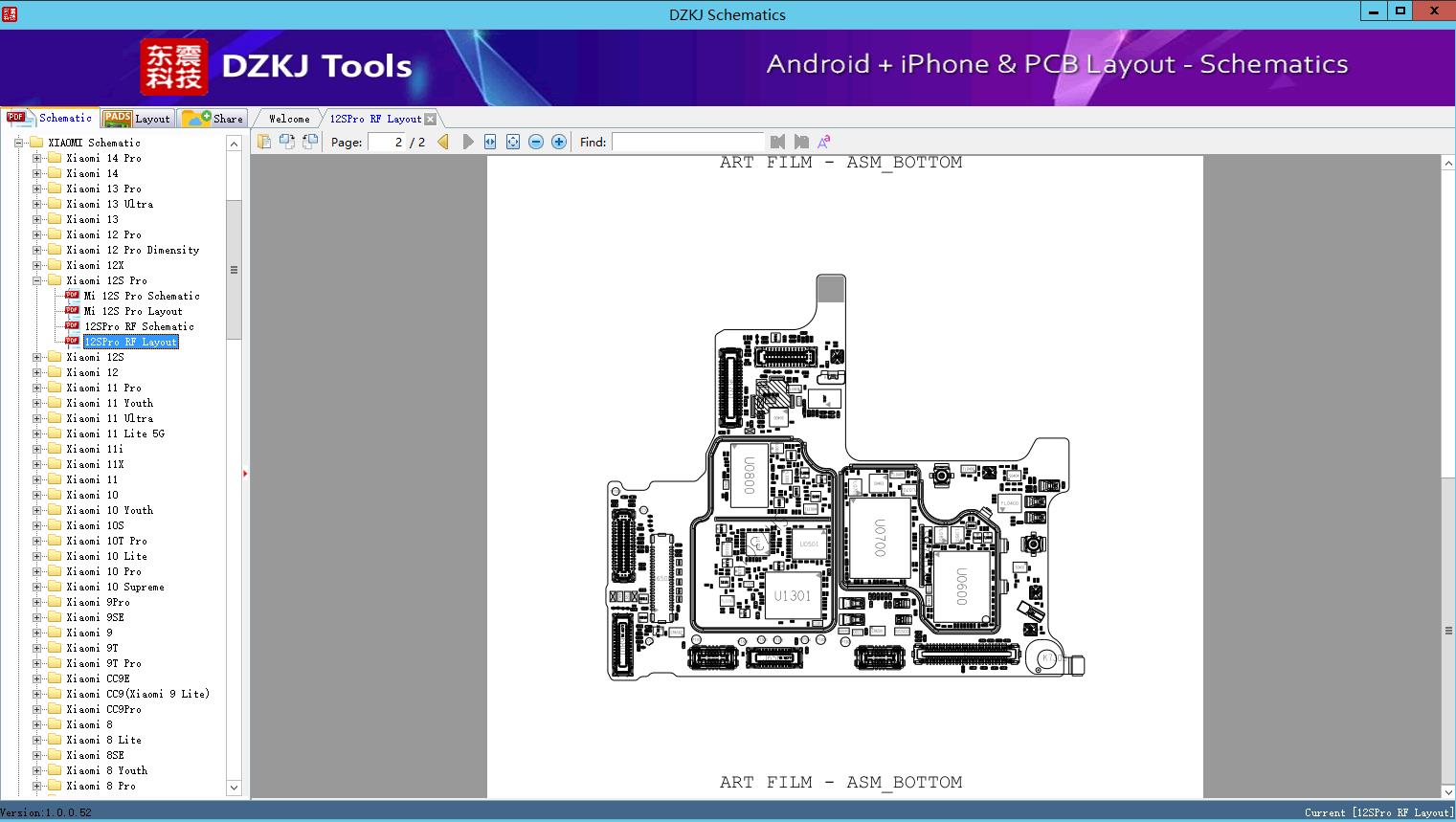Select Xiaomi CC9(Xiaomi 9 Lite) folder

click(138, 694)
